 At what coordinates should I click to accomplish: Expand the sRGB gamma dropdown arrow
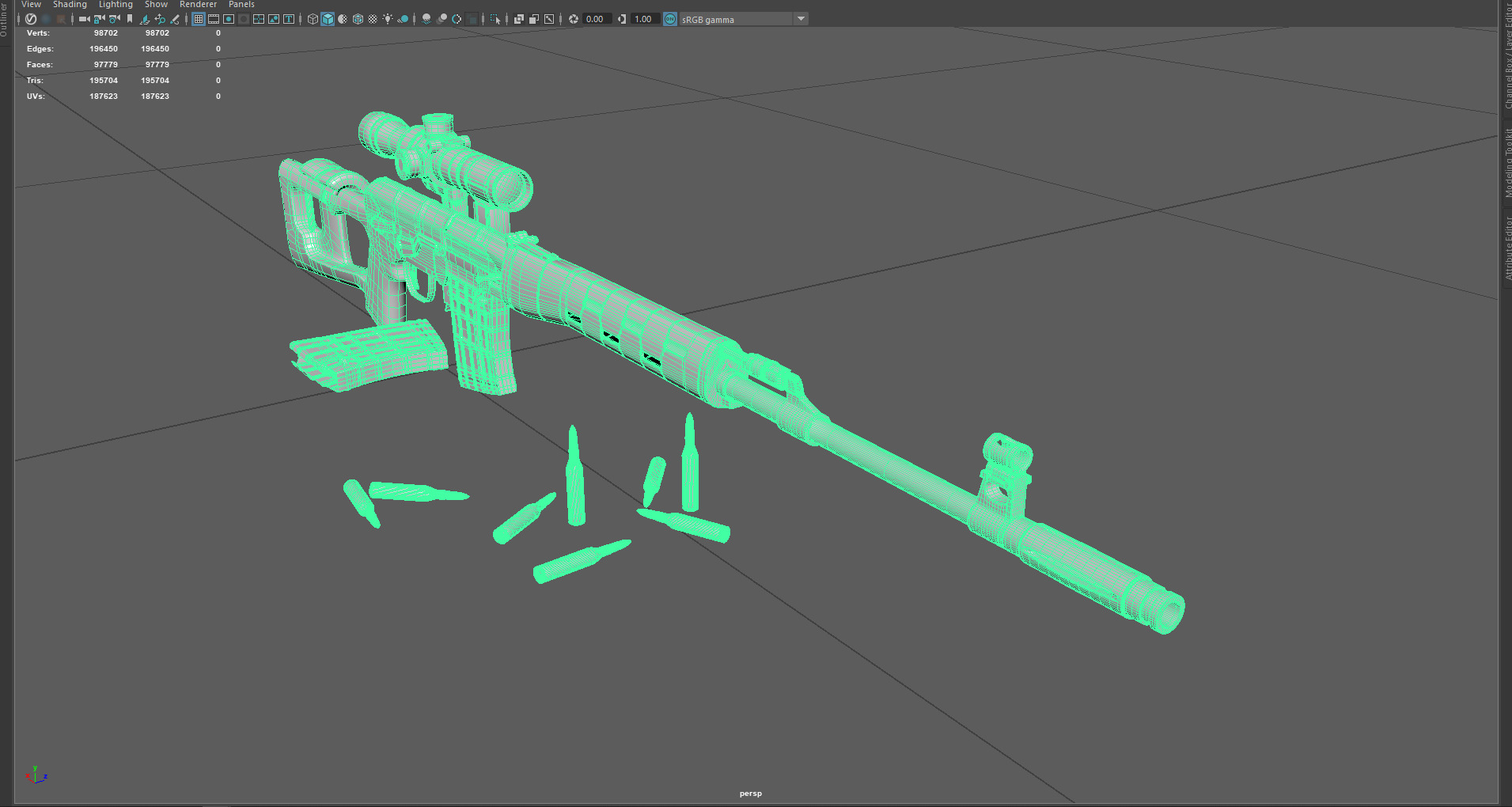801,19
